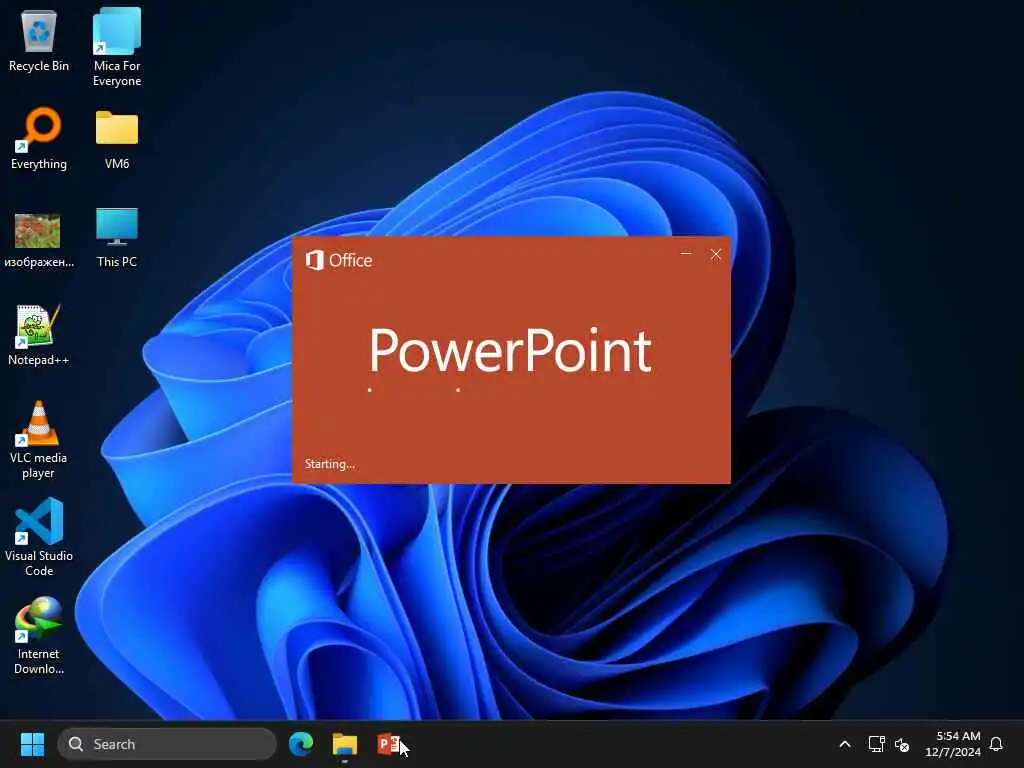
Task: Open the Recycle Bin desktop icon
Action: coord(39,41)
